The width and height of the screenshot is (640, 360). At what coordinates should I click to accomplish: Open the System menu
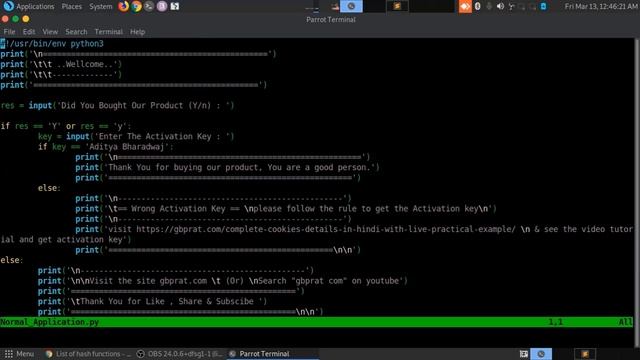click(x=100, y=7)
